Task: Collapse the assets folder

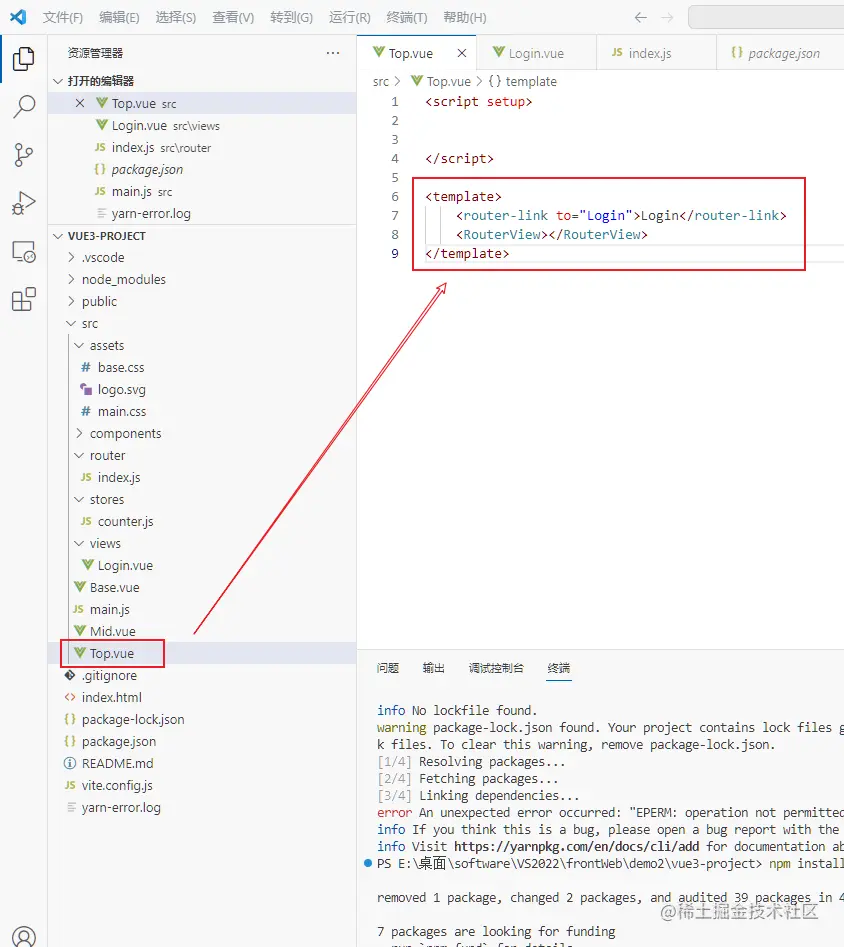Action: pyautogui.click(x=202, y=345)
